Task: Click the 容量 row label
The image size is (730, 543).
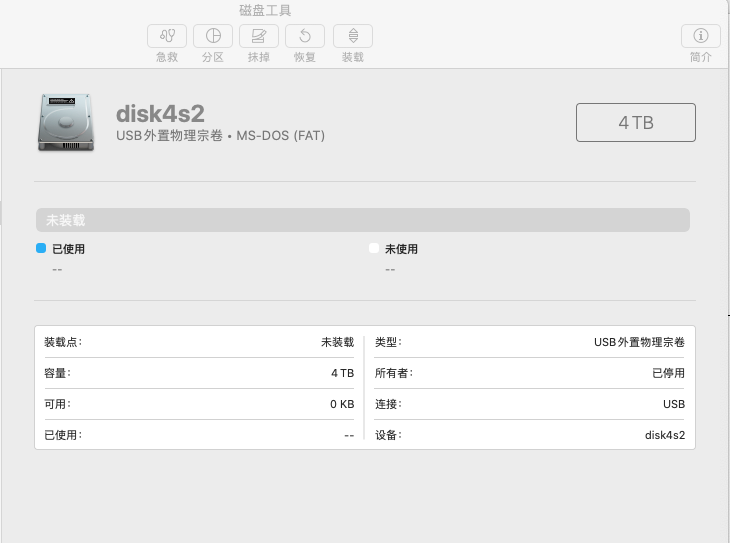Action: click(x=57, y=373)
